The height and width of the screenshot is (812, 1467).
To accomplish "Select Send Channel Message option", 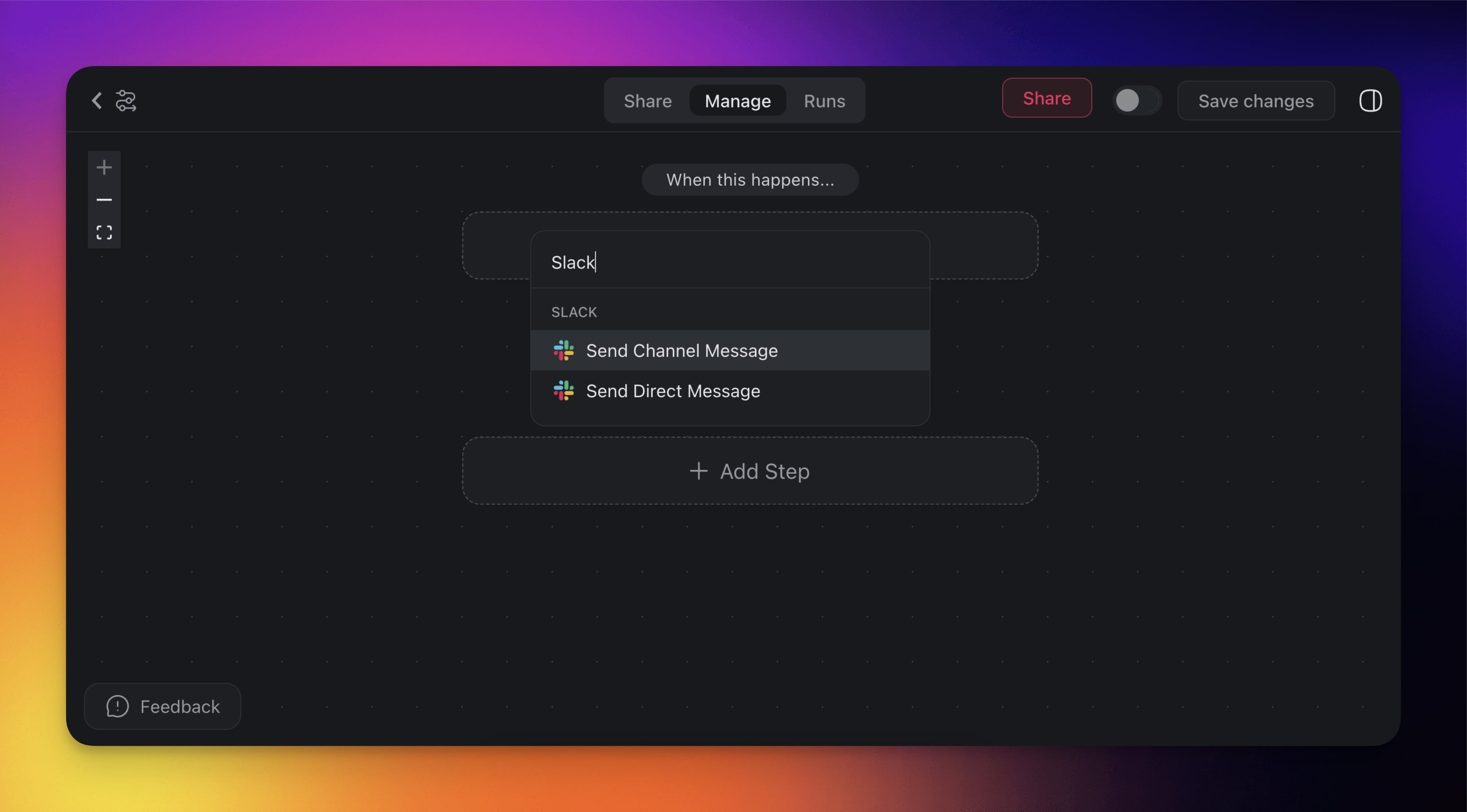I will pos(681,351).
